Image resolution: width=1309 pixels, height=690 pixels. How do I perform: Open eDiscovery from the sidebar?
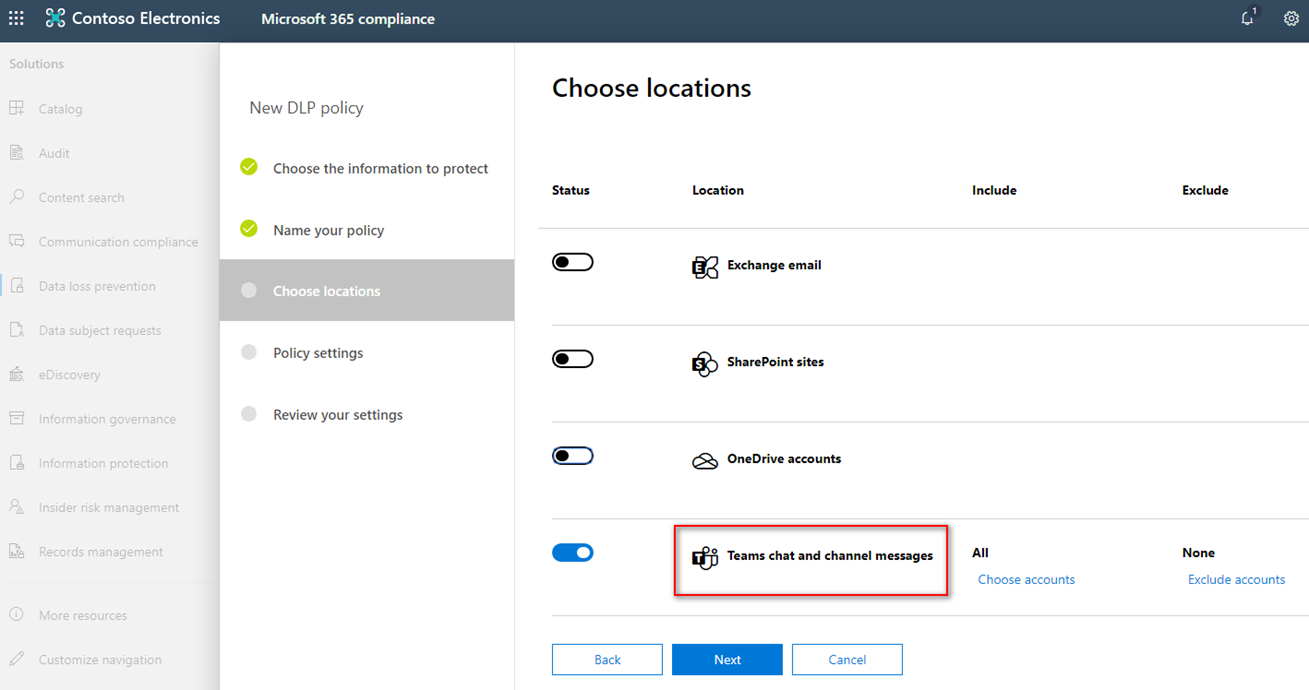pyautogui.click(x=70, y=374)
